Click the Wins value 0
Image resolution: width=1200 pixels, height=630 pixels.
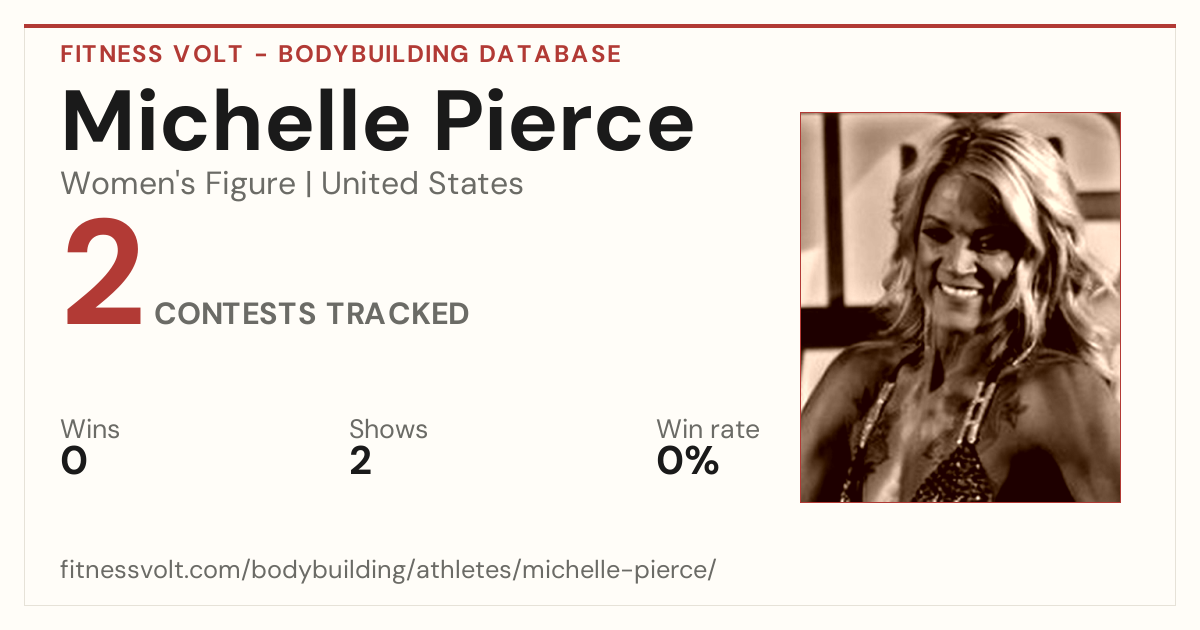click(74, 461)
